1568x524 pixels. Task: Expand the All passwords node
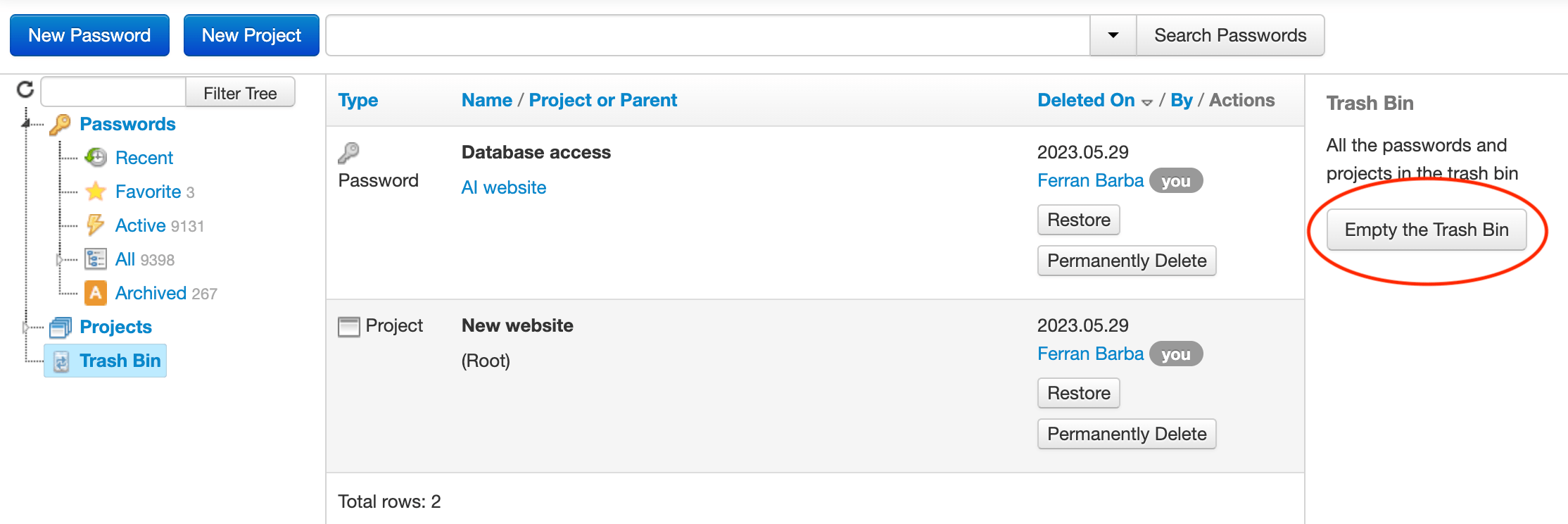(x=60, y=259)
